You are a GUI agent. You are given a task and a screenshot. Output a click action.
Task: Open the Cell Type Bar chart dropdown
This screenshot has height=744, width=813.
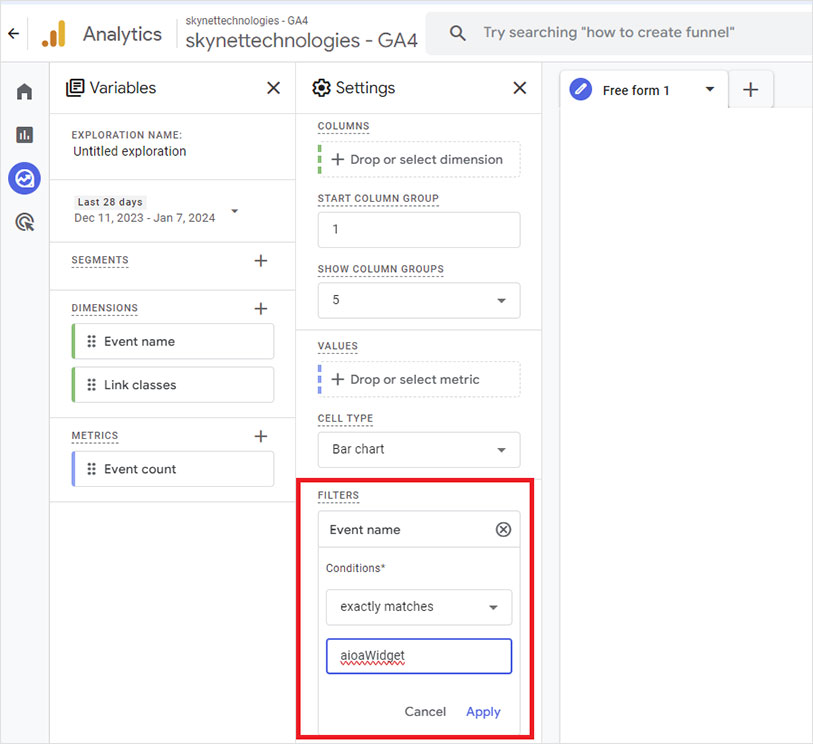pos(418,450)
